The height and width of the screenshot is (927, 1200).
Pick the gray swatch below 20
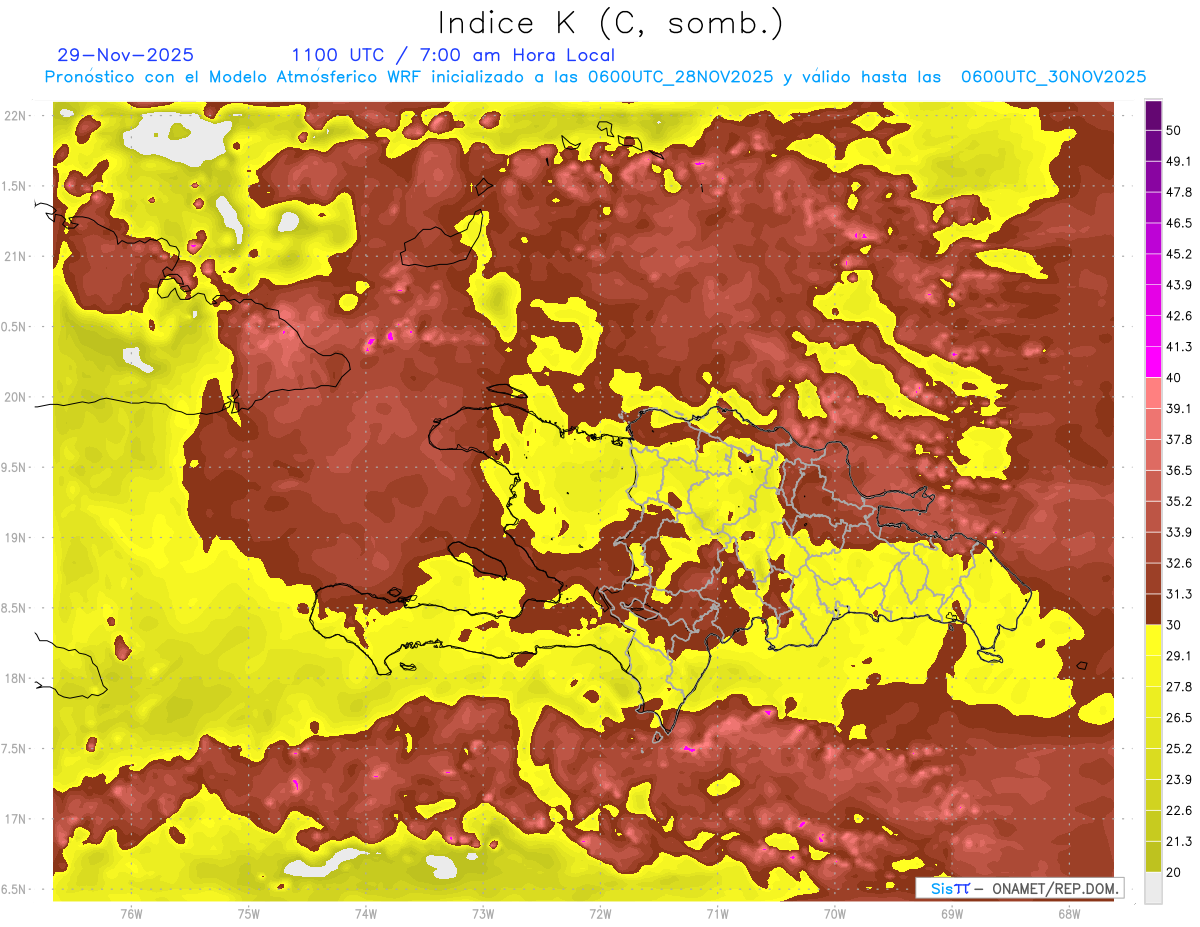[1153, 888]
